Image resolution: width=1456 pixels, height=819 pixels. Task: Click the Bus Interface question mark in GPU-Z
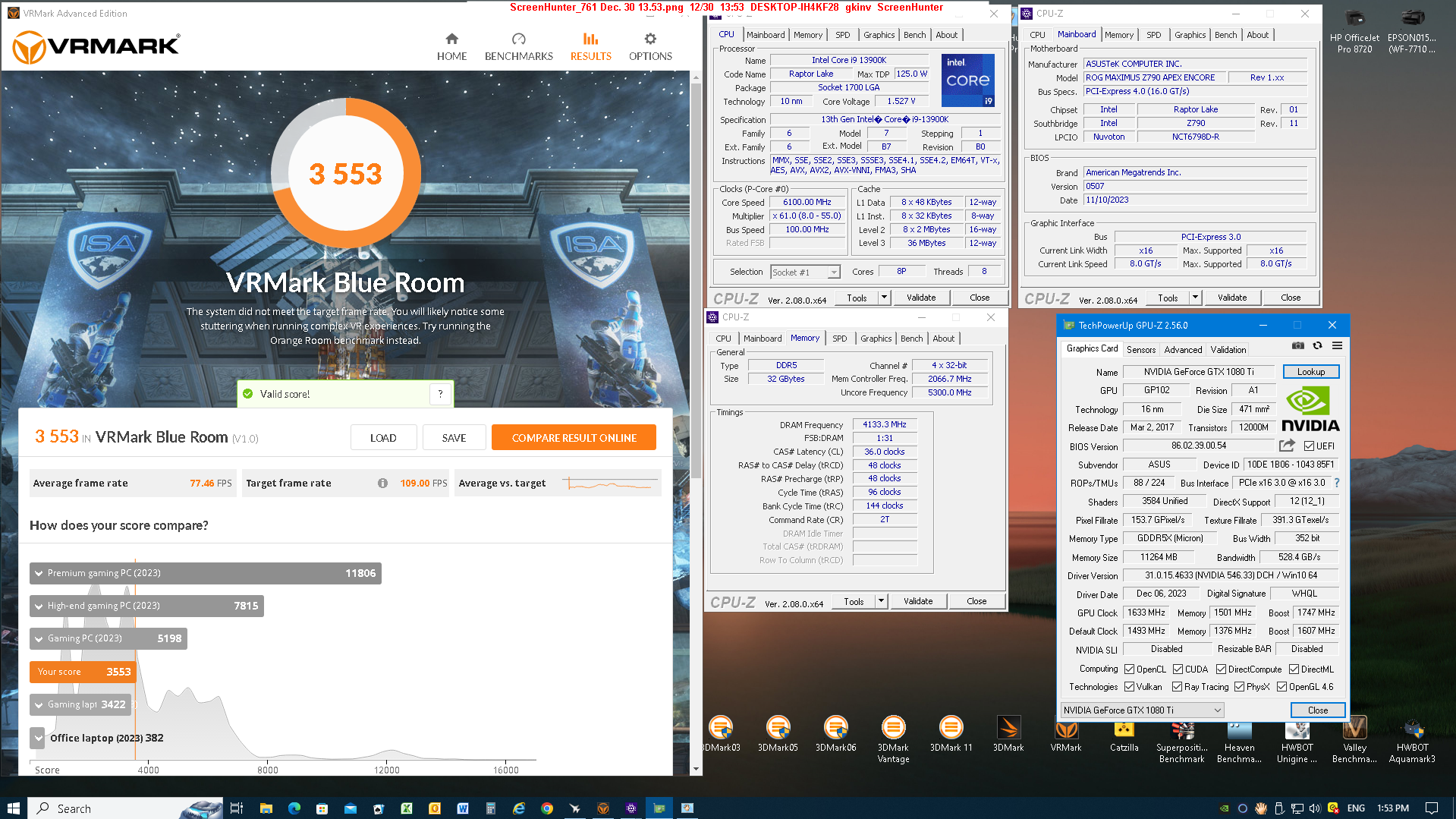coord(1336,483)
